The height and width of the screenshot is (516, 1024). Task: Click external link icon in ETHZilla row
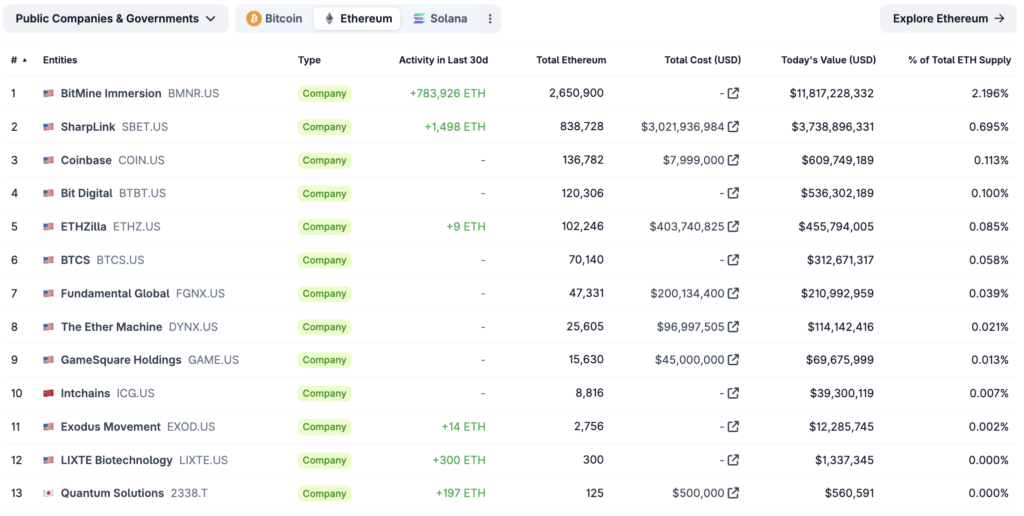tap(733, 227)
